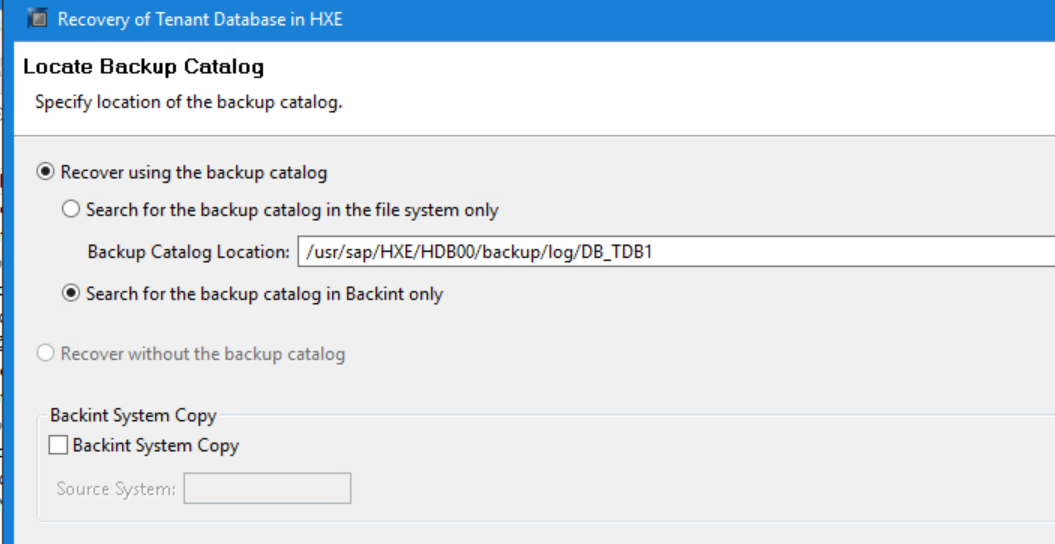Viewport: 1055px width, 544px height.
Task: Click the 'Recovery of Tenant Database in HXE' title
Action: tap(200, 19)
